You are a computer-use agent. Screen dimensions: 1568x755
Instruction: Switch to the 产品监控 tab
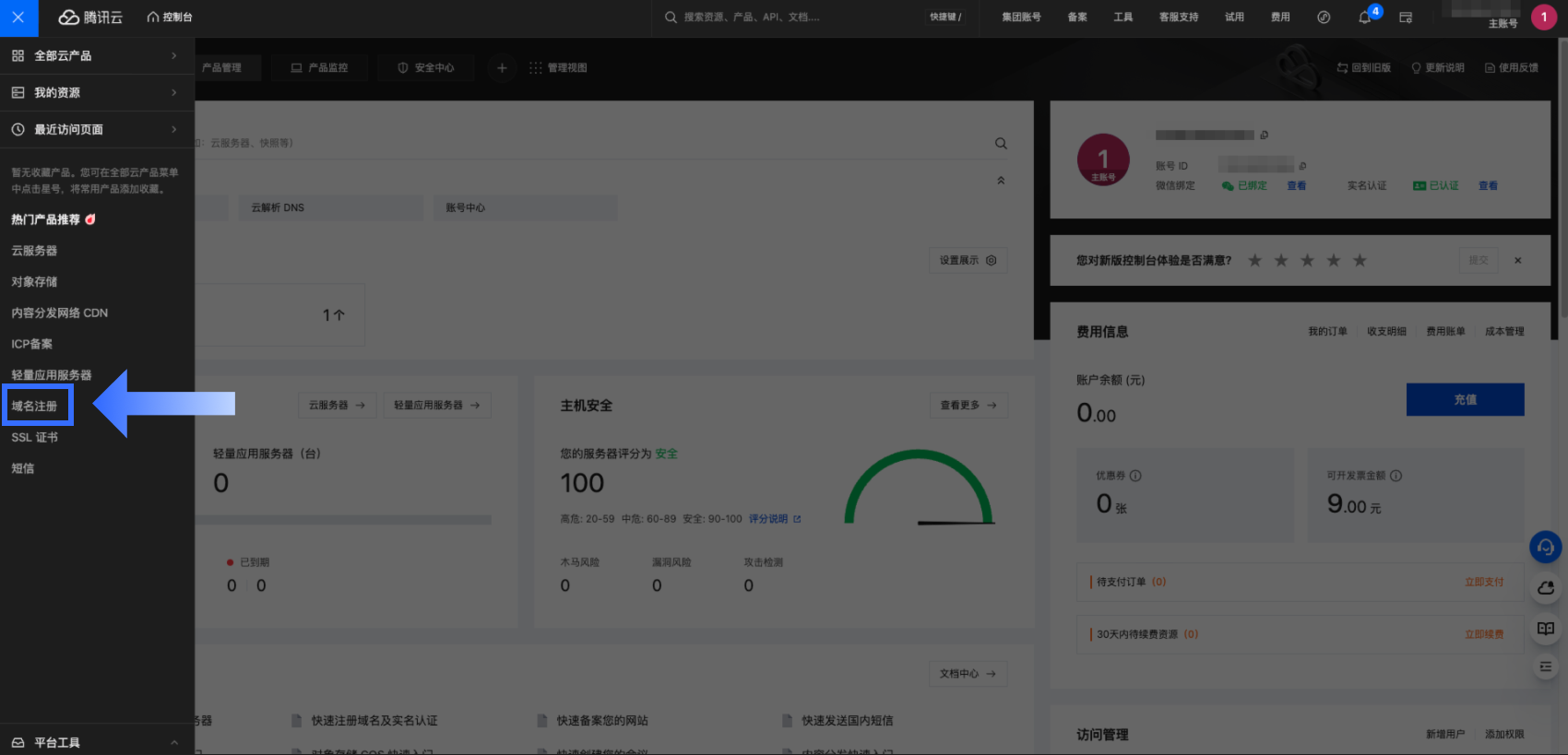pyautogui.click(x=319, y=68)
